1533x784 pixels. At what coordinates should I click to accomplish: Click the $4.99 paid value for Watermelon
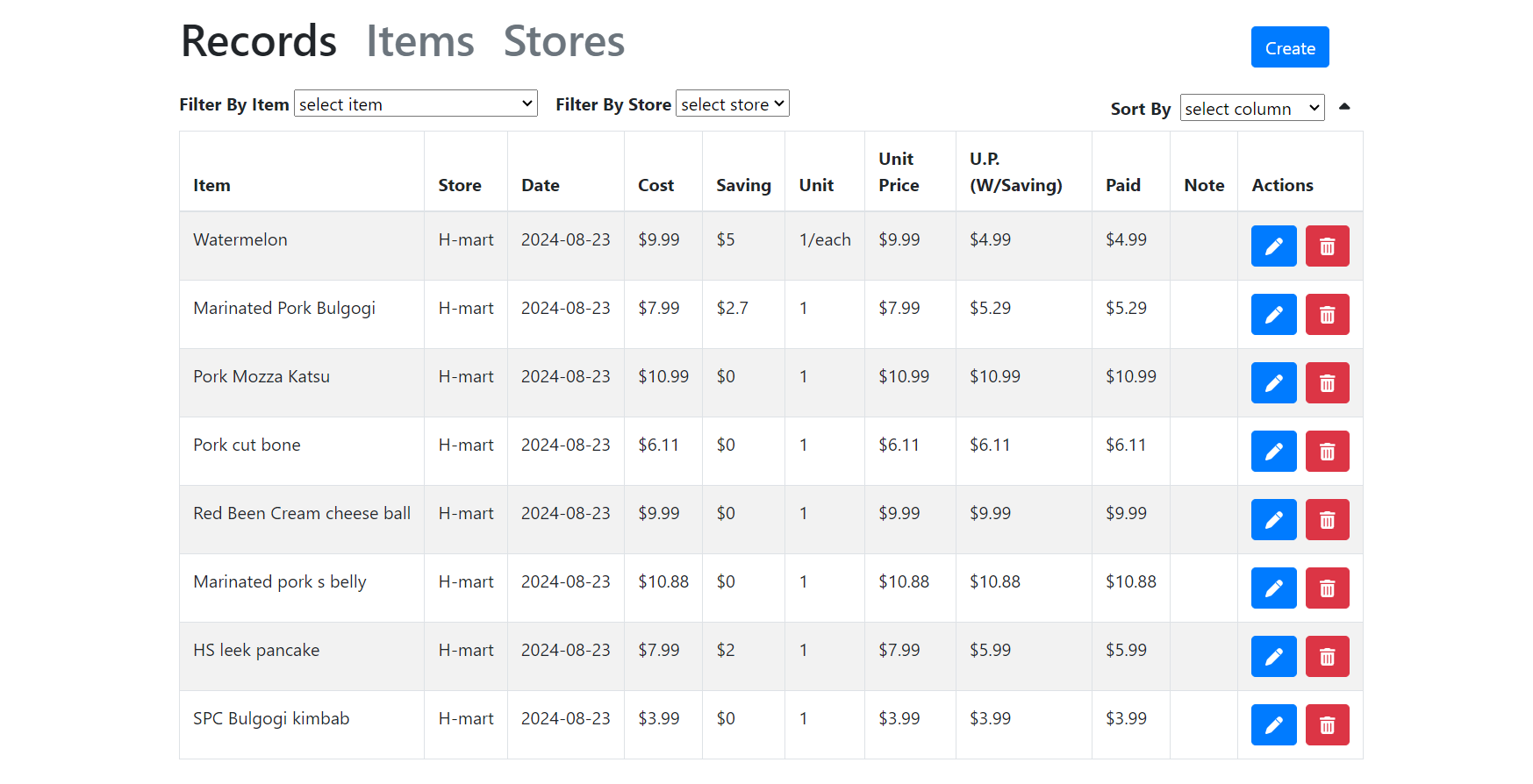tap(1126, 239)
